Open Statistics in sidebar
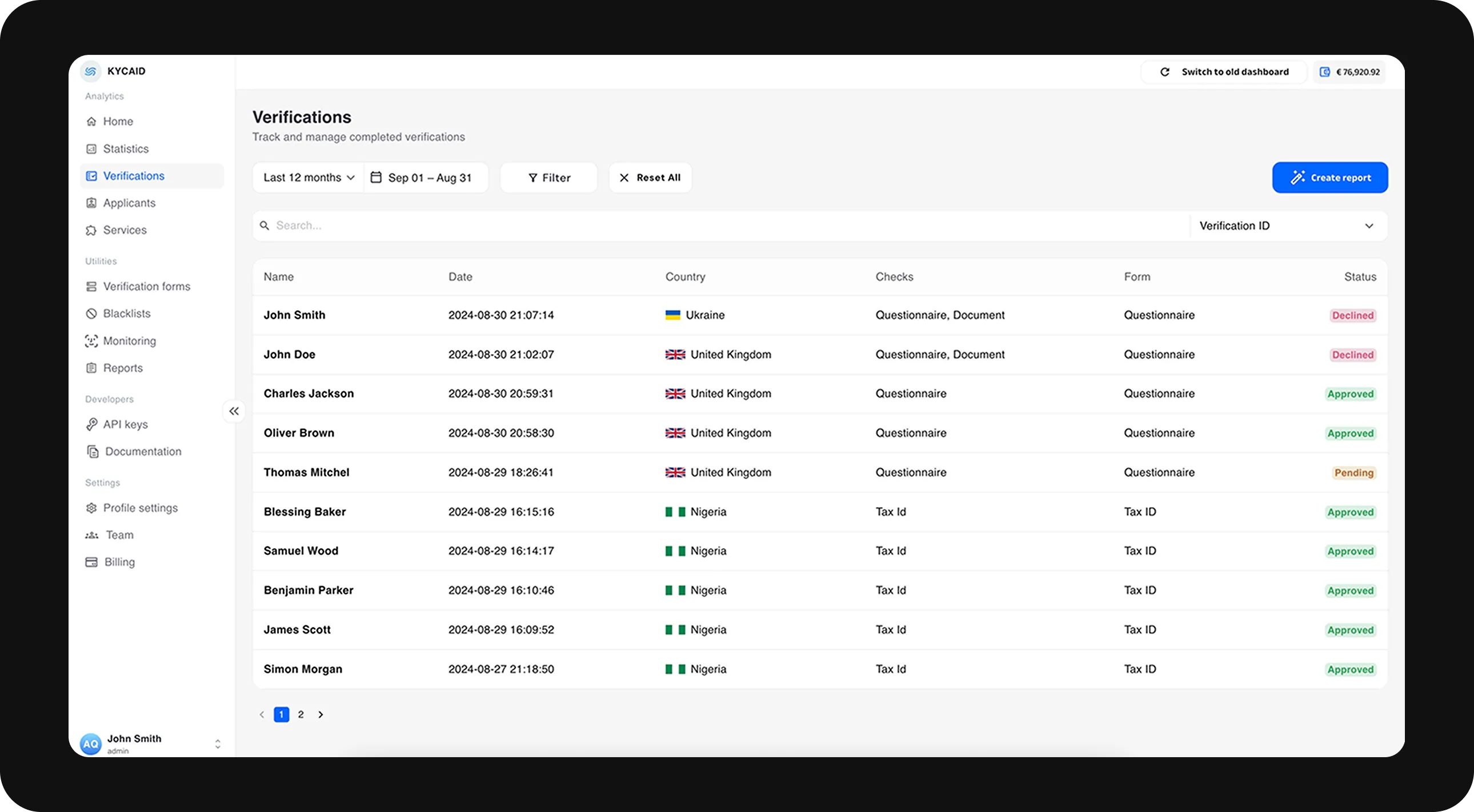Viewport: 1474px width, 812px height. click(x=125, y=148)
